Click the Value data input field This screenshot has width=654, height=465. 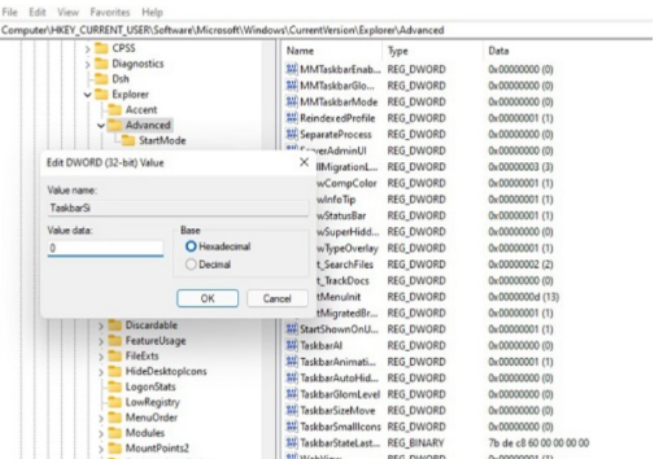click(x=105, y=248)
